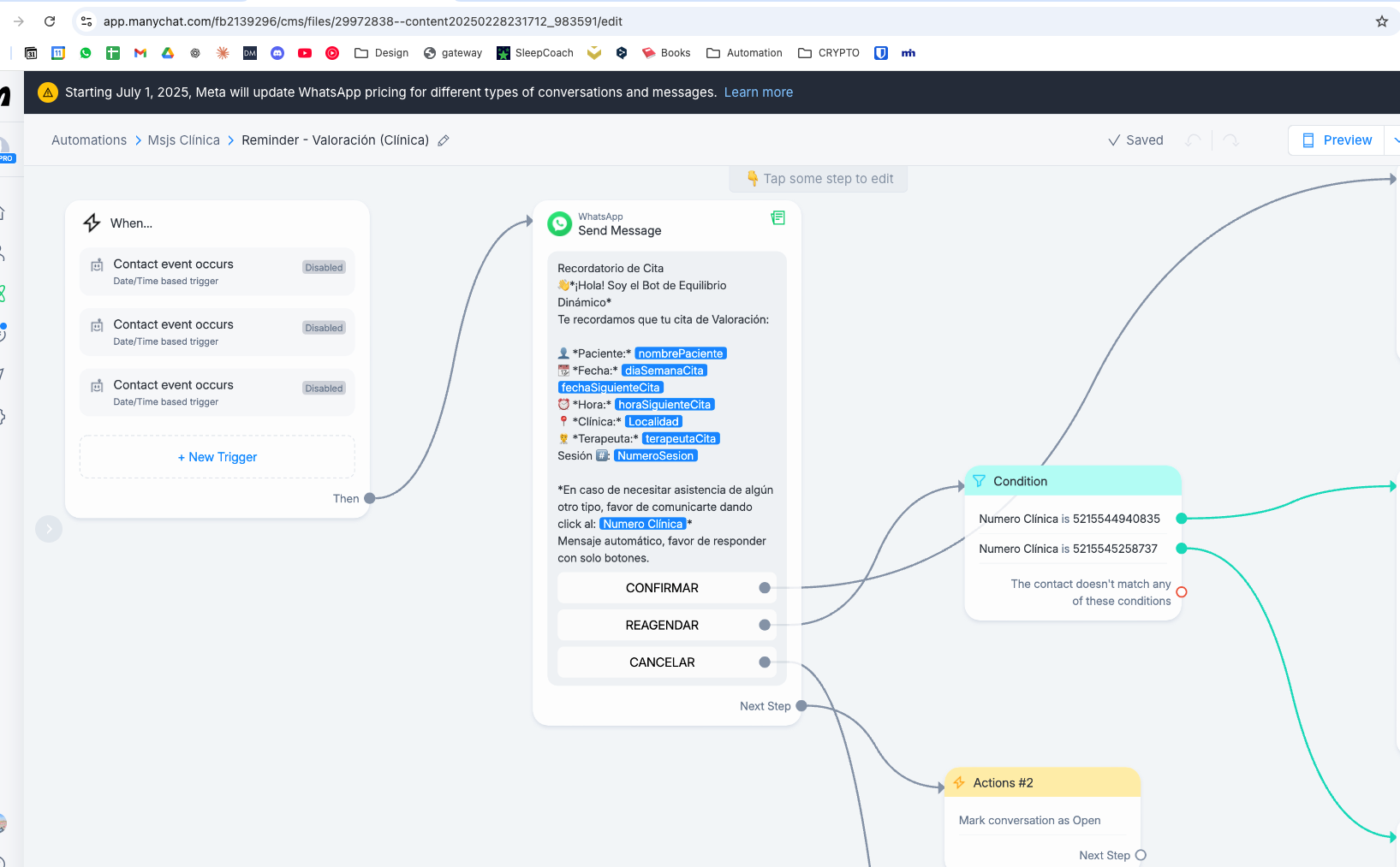Select first Contact event occurs trigger
1400x867 pixels.
217,272
